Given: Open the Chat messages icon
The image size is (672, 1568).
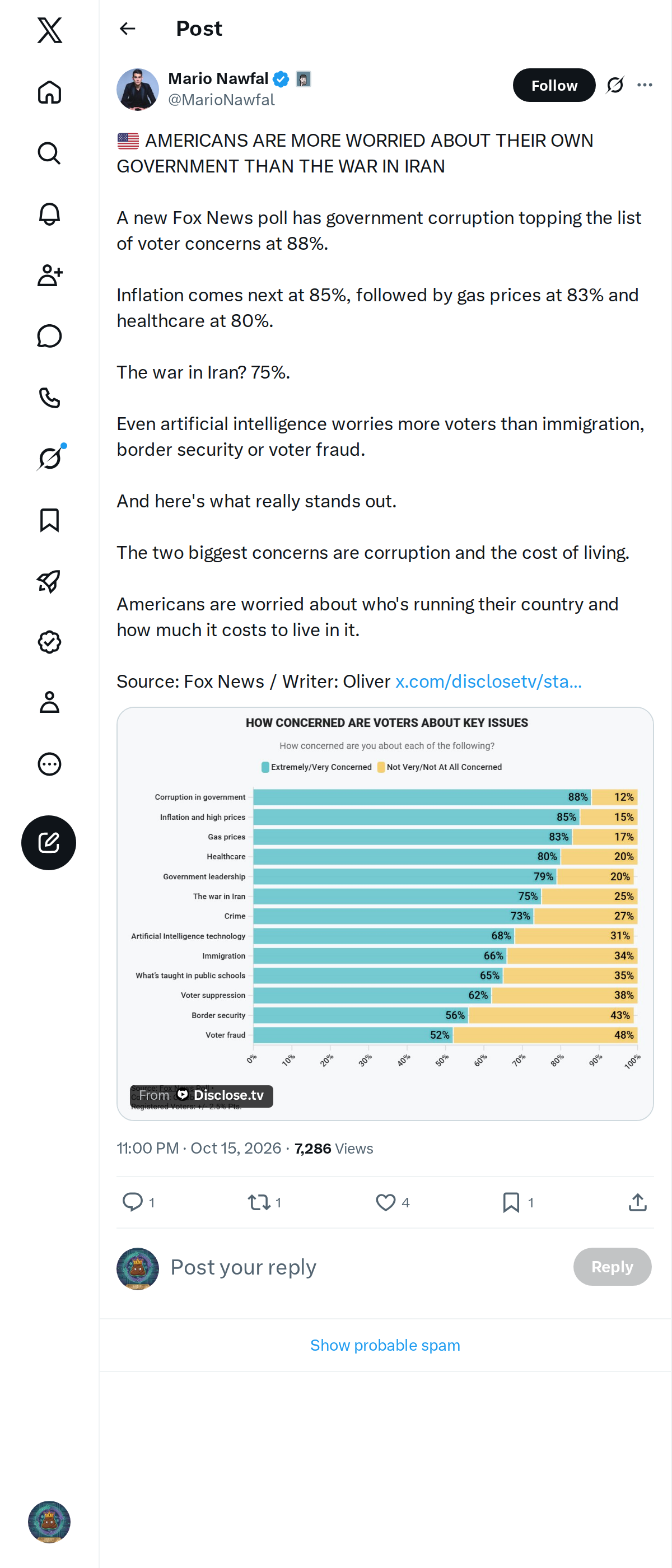Looking at the screenshot, I should (49, 336).
